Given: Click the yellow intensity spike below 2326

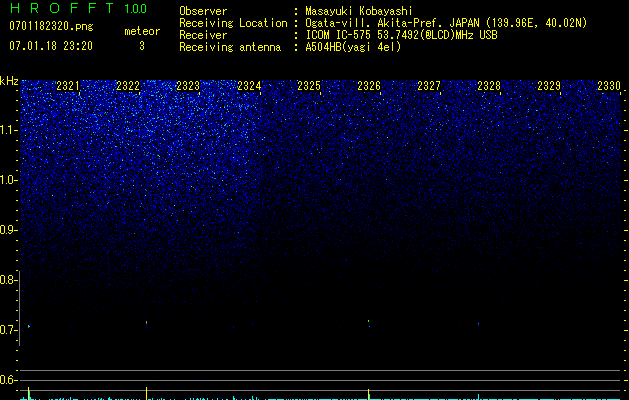Looking at the screenshot, I should tap(368, 394).
